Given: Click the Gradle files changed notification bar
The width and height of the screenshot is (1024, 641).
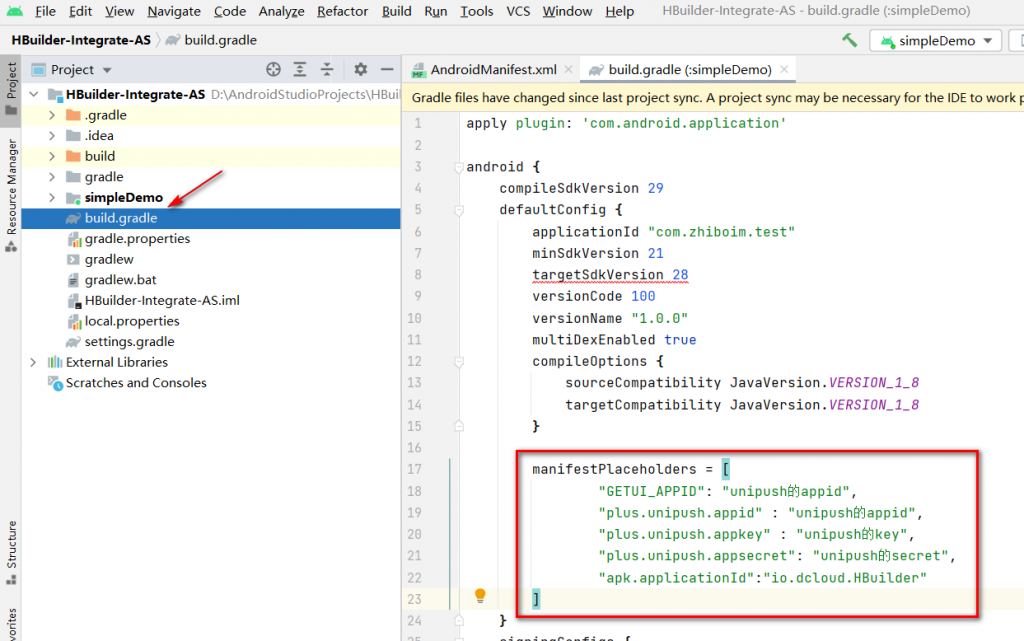Looking at the screenshot, I should 713,98.
